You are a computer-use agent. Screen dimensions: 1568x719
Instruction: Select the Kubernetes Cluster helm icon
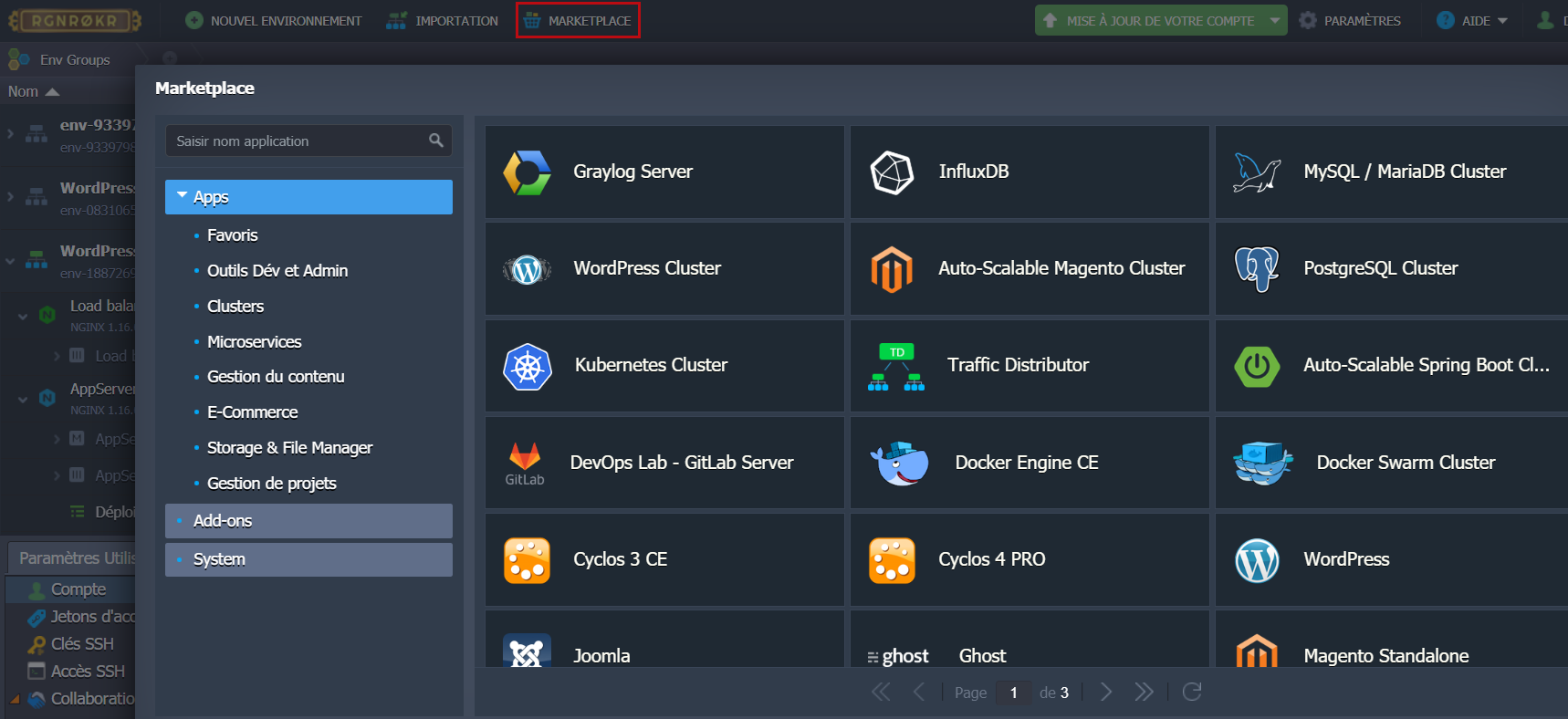[x=528, y=367]
